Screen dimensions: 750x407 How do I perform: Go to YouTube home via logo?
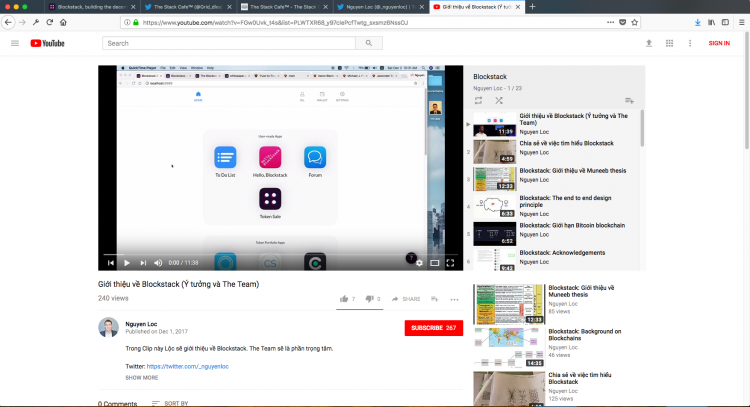[x=47, y=43]
